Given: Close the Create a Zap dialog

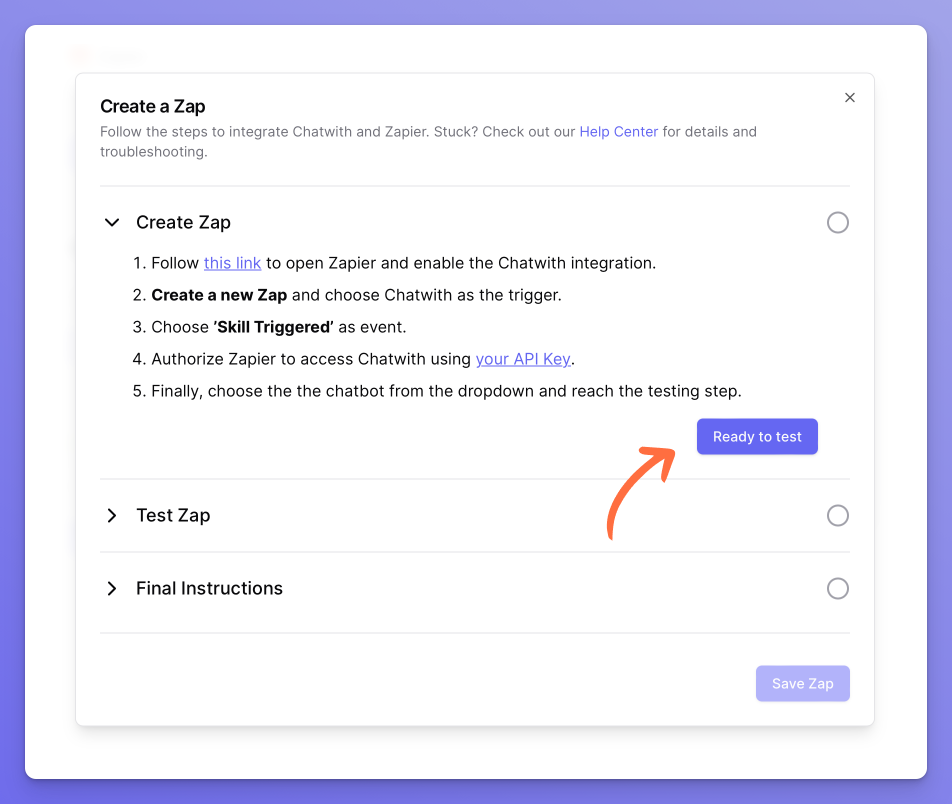Looking at the screenshot, I should (850, 98).
